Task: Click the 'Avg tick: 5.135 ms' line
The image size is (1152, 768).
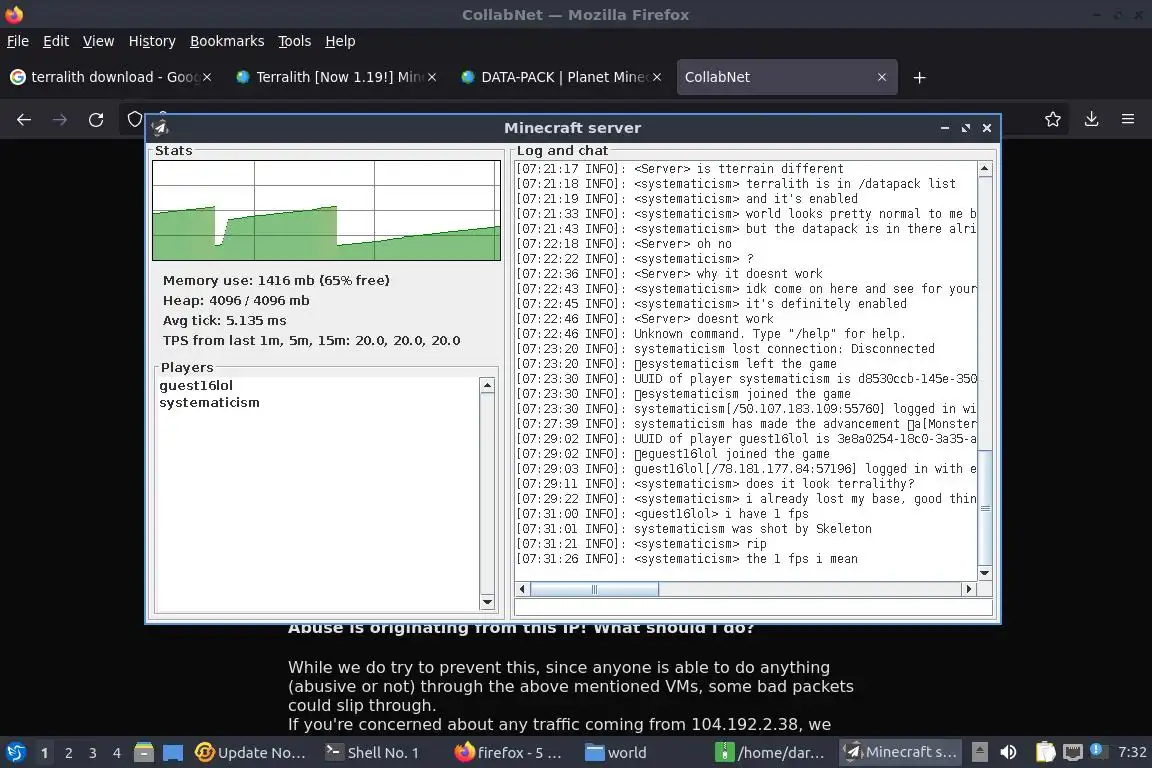Action: pos(224,320)
